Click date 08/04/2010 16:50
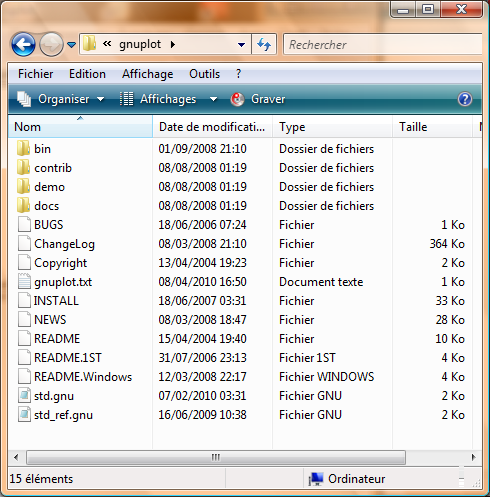The height and width of the screenshot is (497, 490). tap(202, 282)
